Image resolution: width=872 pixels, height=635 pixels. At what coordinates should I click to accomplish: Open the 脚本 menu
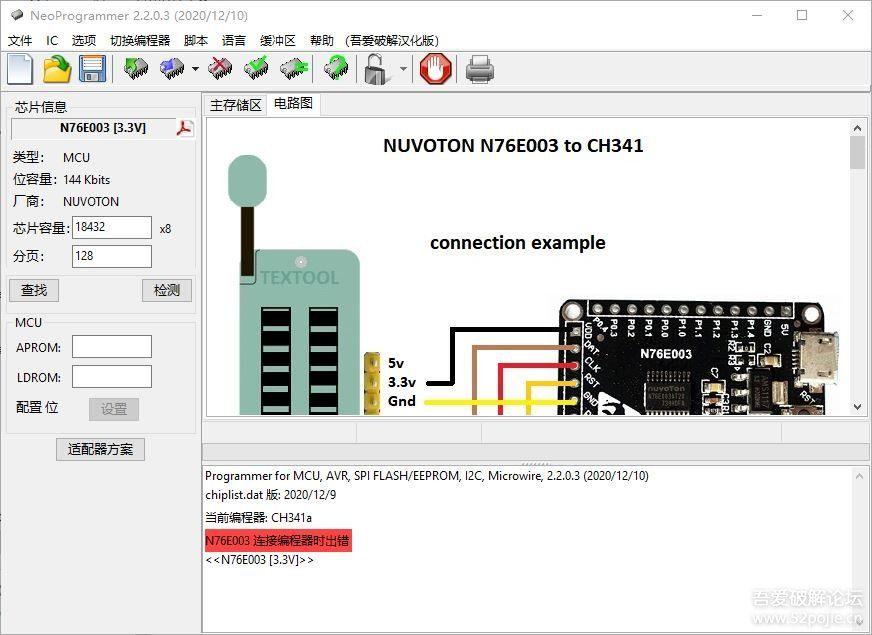196,41
